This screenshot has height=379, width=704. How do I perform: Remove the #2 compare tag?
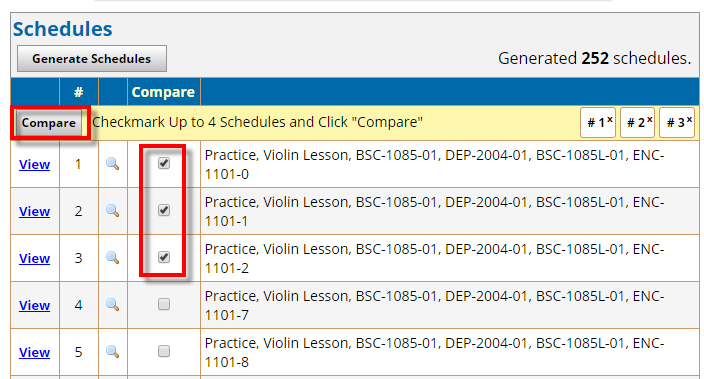point(649,119)
